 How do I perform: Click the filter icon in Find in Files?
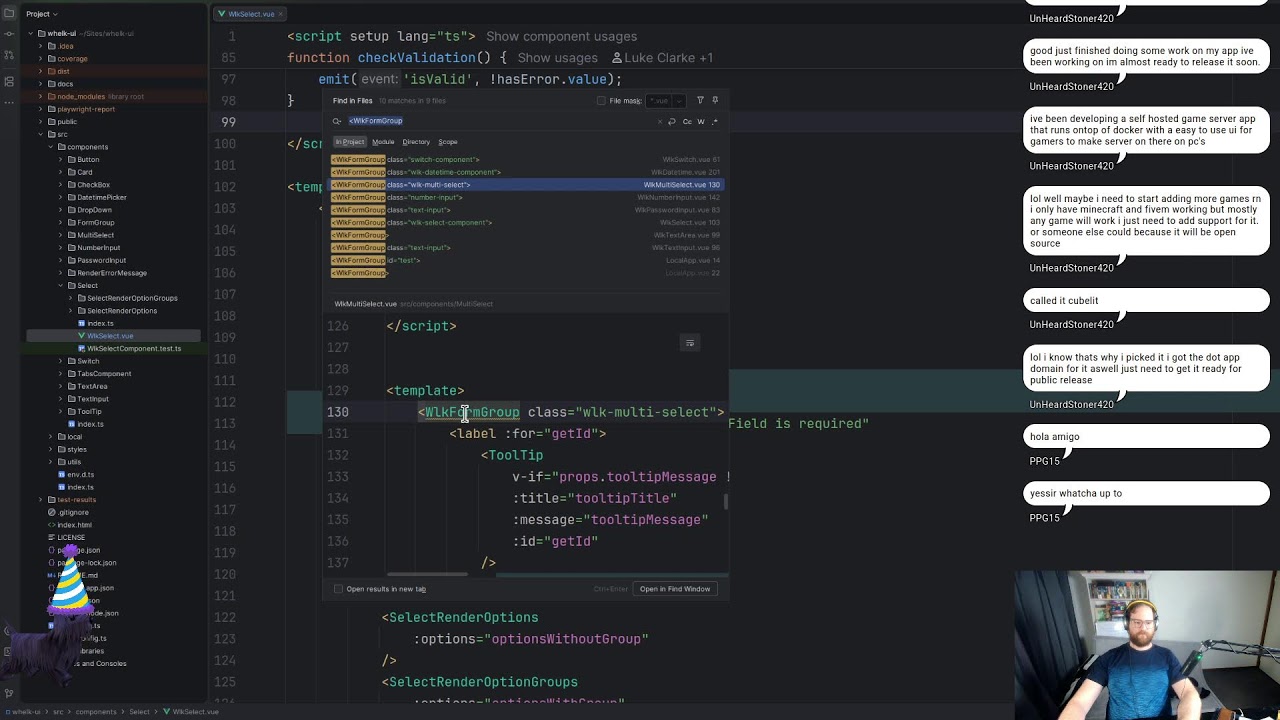700,101
